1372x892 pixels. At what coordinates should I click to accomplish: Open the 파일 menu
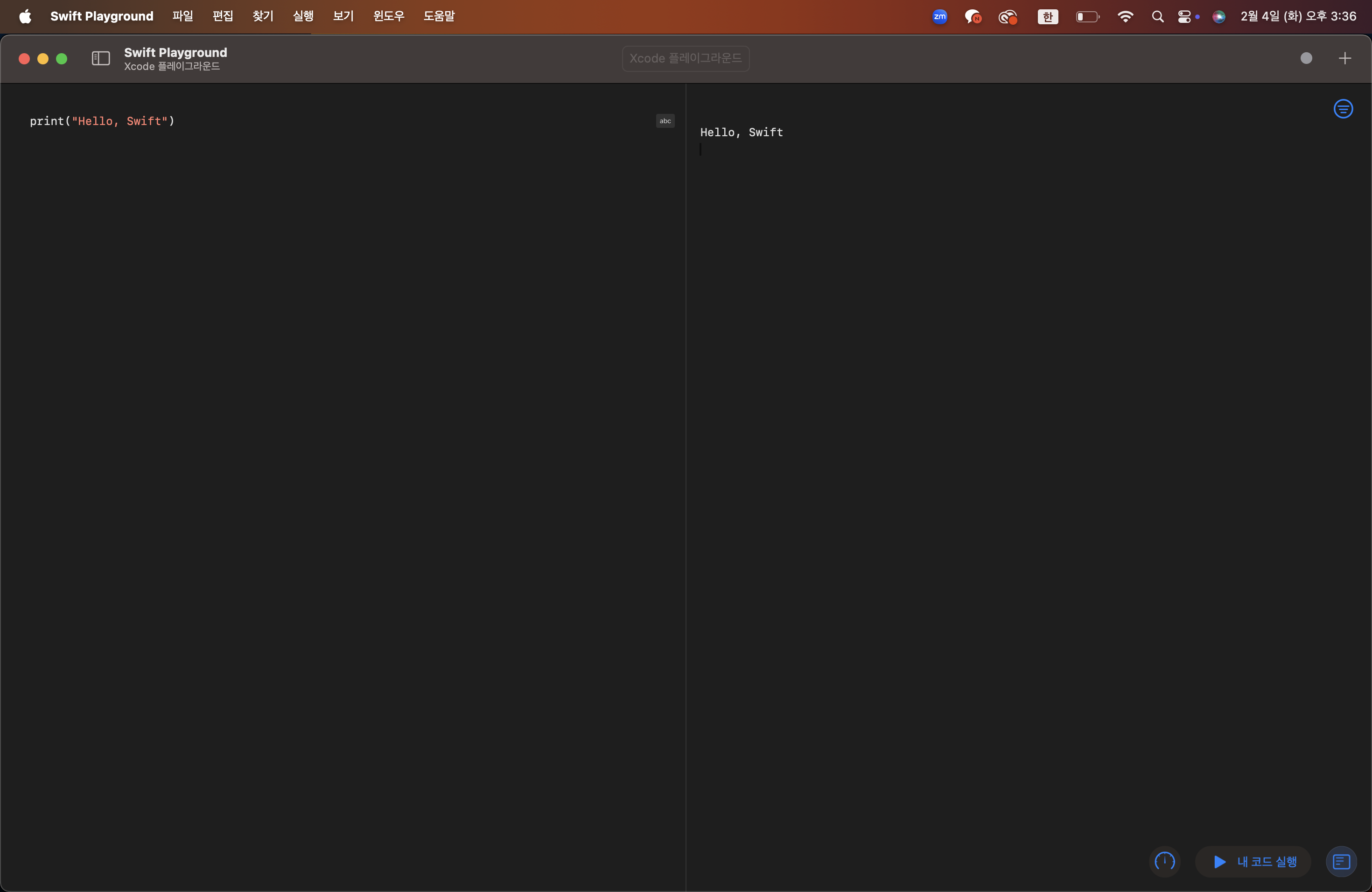[183, 16]
